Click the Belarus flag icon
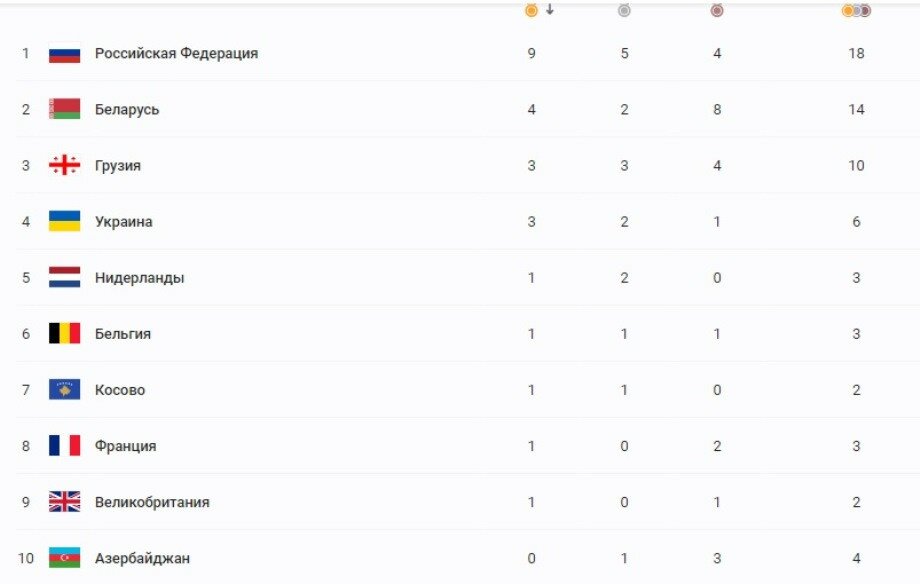The width and height of the screenshot is (920, 584). click(64, 110)
